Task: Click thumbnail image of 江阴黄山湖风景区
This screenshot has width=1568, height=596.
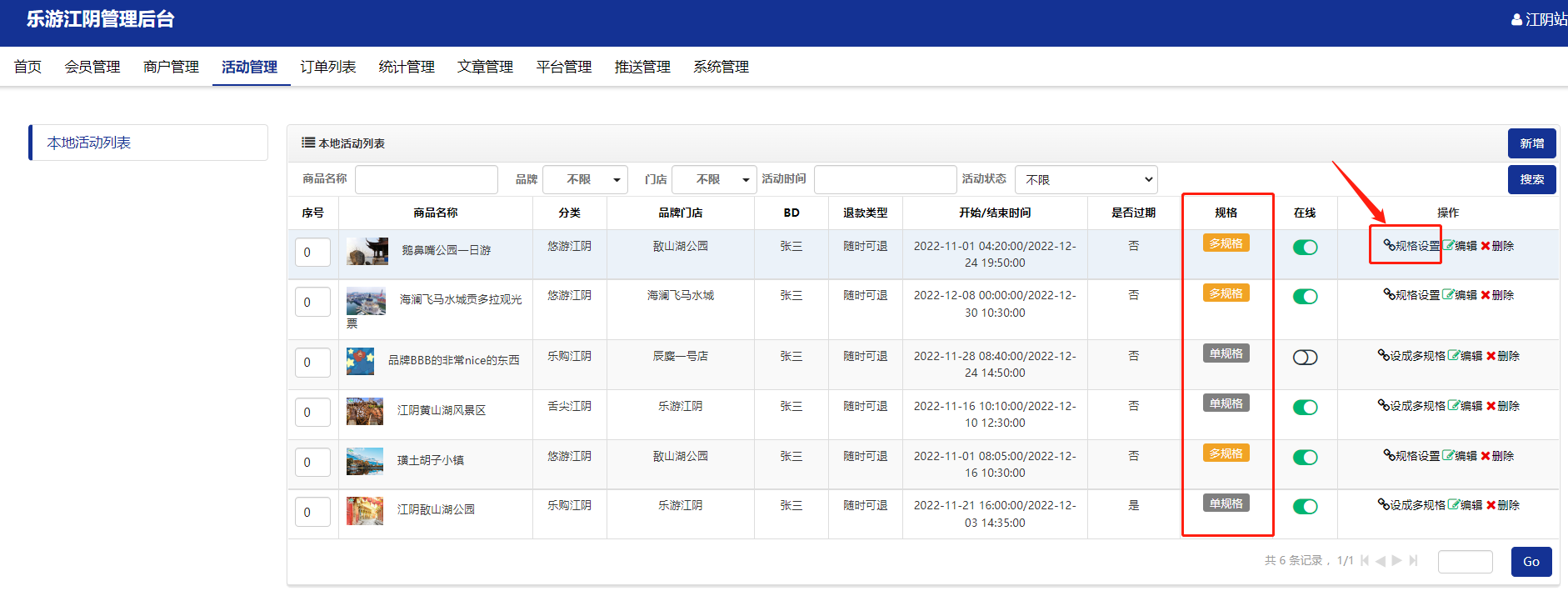Action: [x=365, y=411]
